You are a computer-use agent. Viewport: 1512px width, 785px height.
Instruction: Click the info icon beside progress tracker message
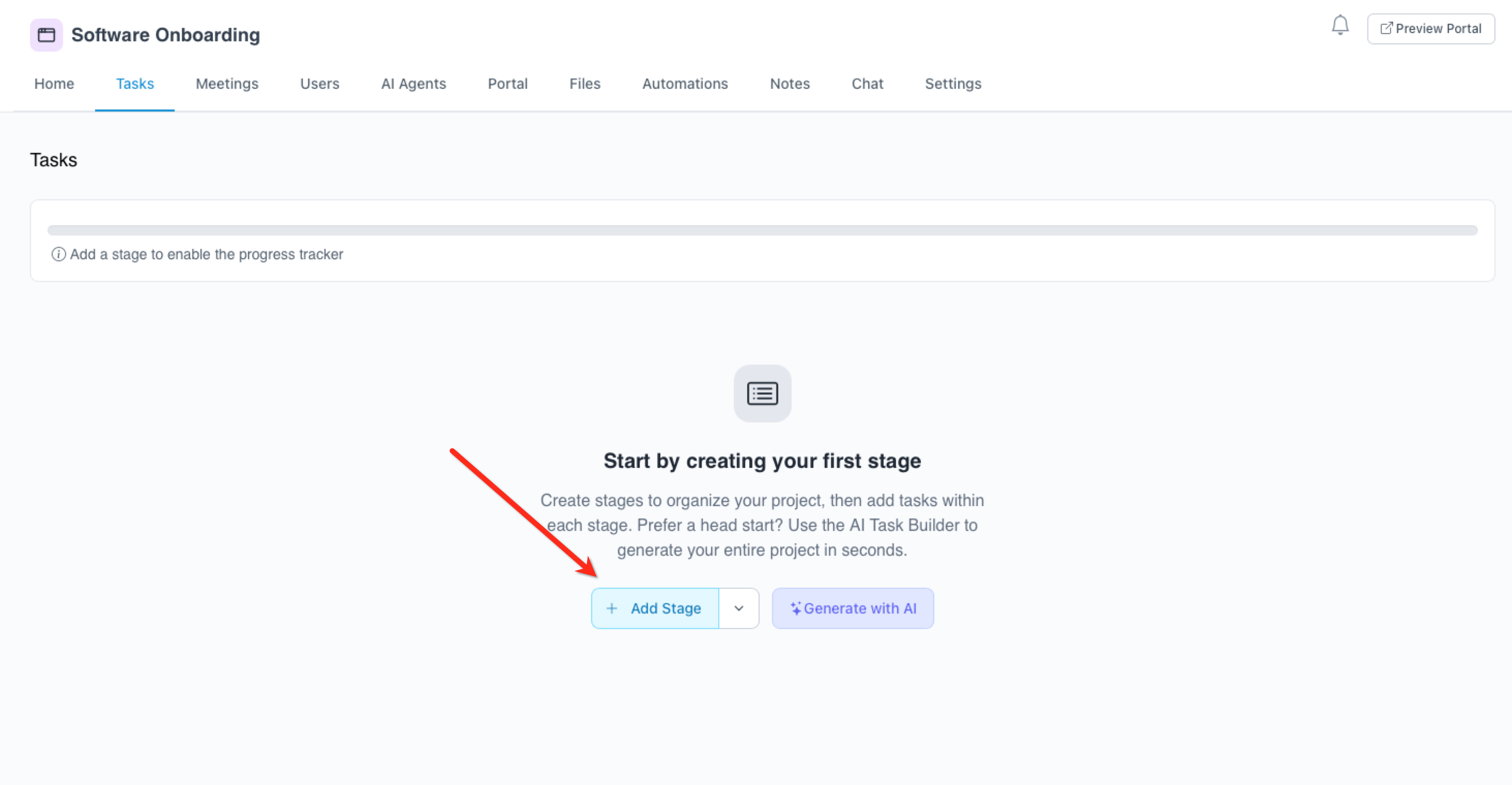pyautogui.click(x=58, y=254)
